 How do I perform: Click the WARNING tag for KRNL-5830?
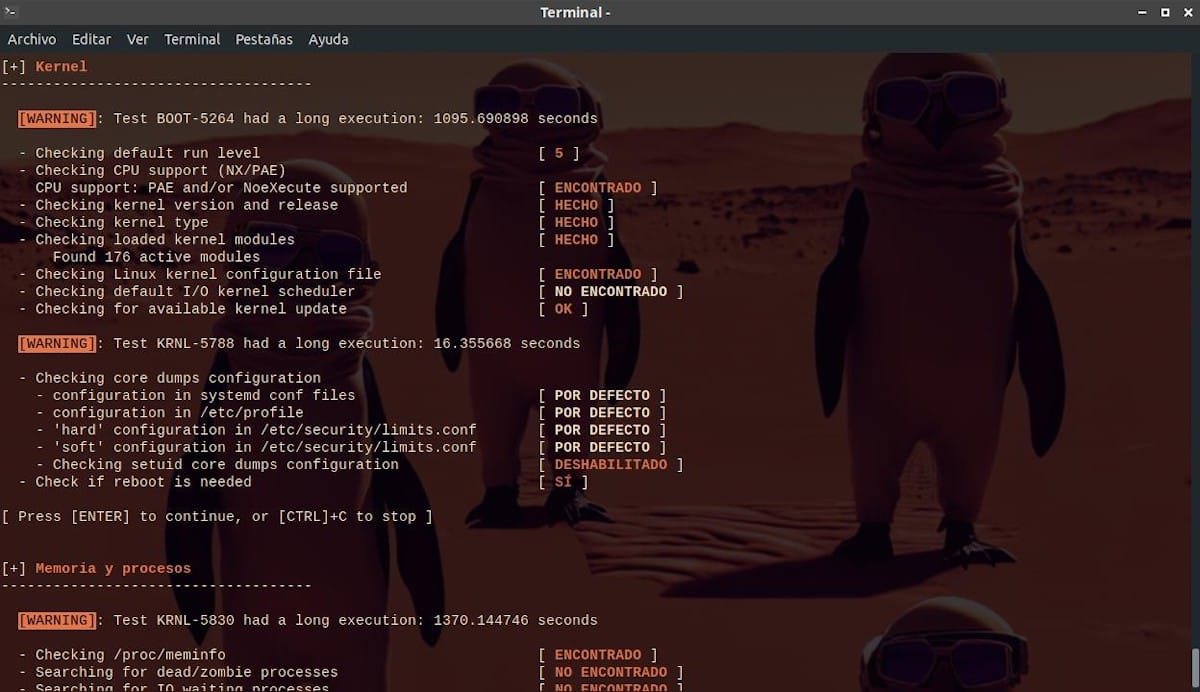point(57,620)
